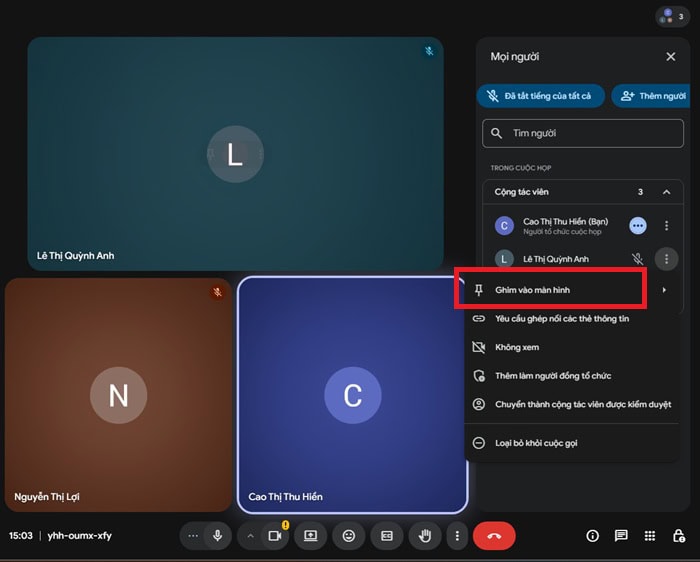Viewport: 700px width, 562px height.
Task: Click the time 15:03
Action: coord(21,535)
